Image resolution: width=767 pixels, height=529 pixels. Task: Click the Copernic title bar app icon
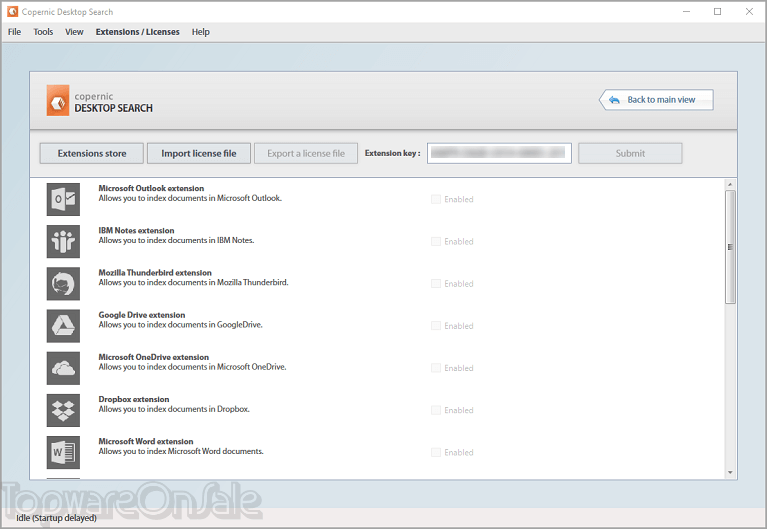point(12,11)
